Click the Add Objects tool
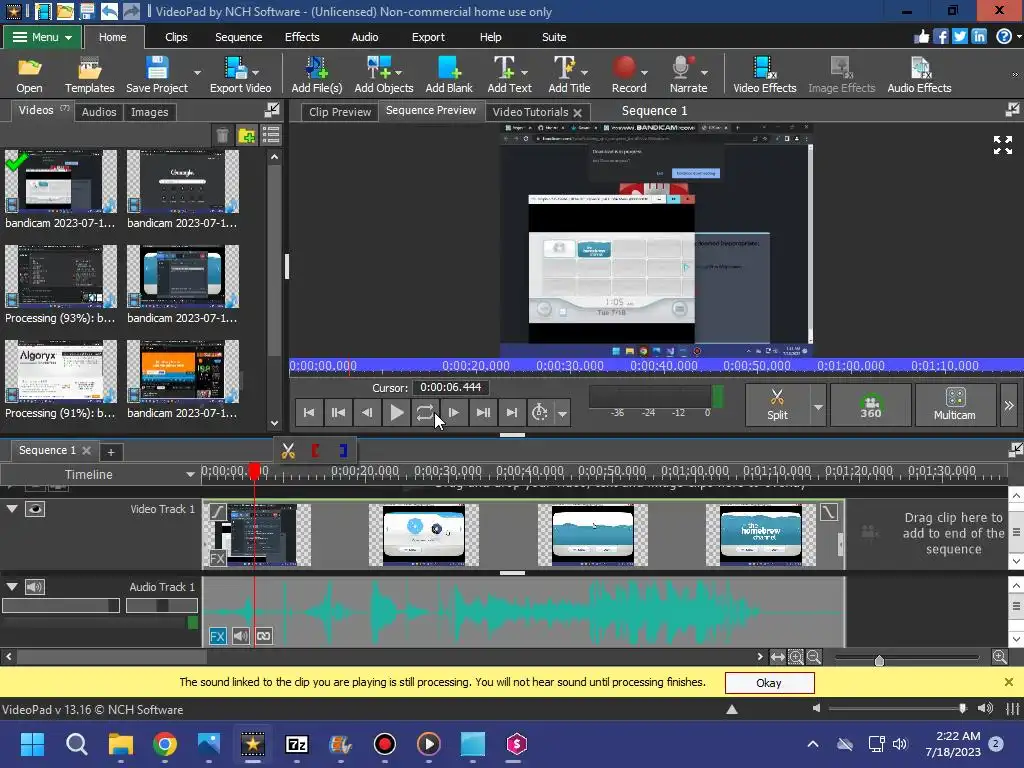1024x768 pixels. pos(383,74)
